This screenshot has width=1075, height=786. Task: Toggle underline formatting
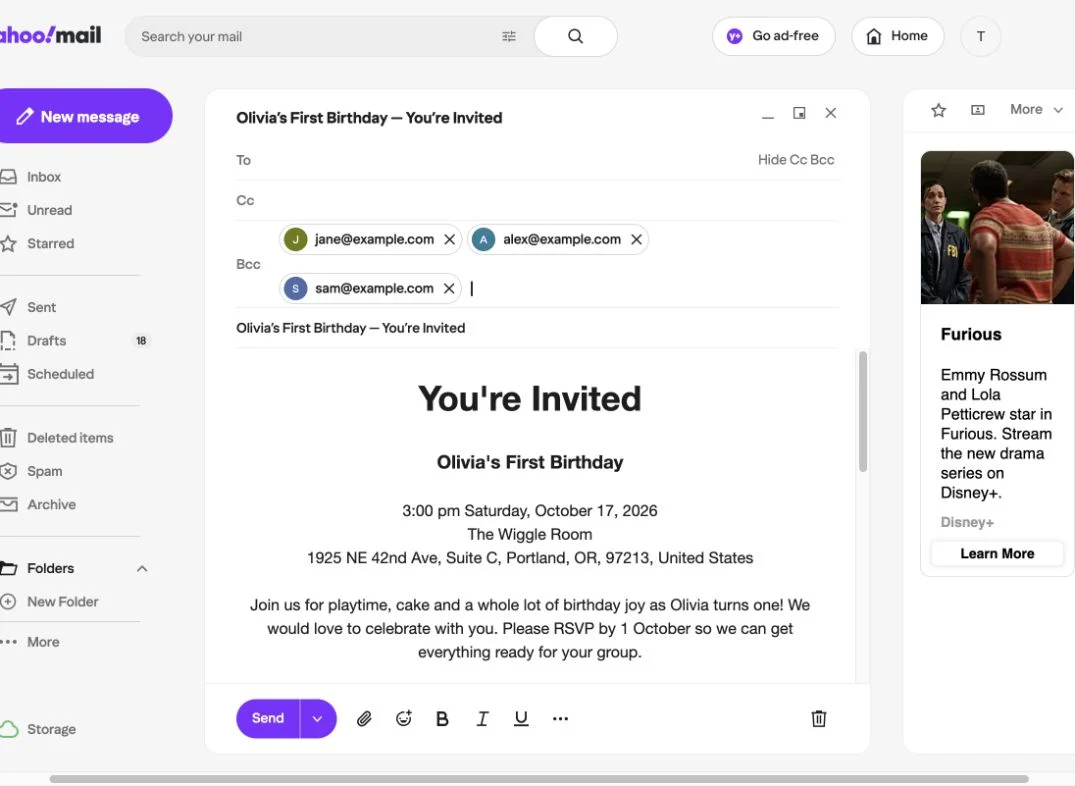point(521,718)
